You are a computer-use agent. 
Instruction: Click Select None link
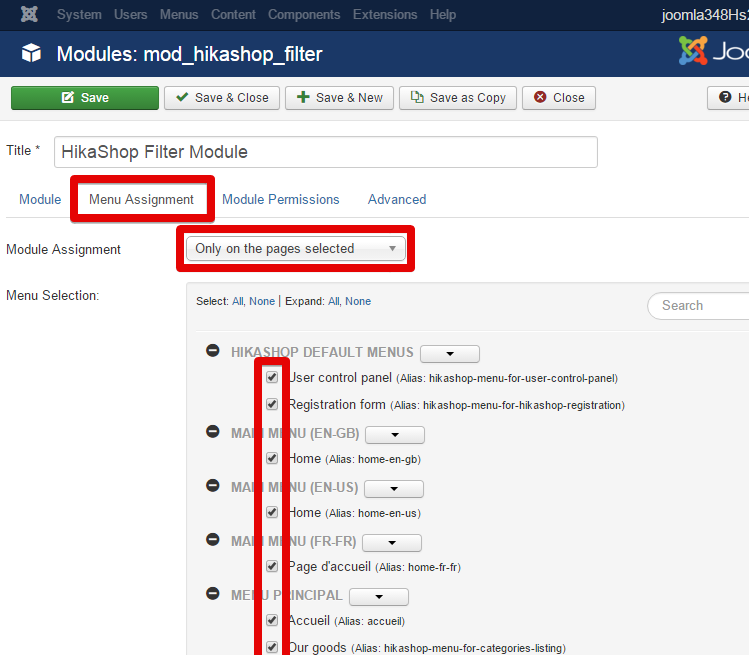(262, 301)
